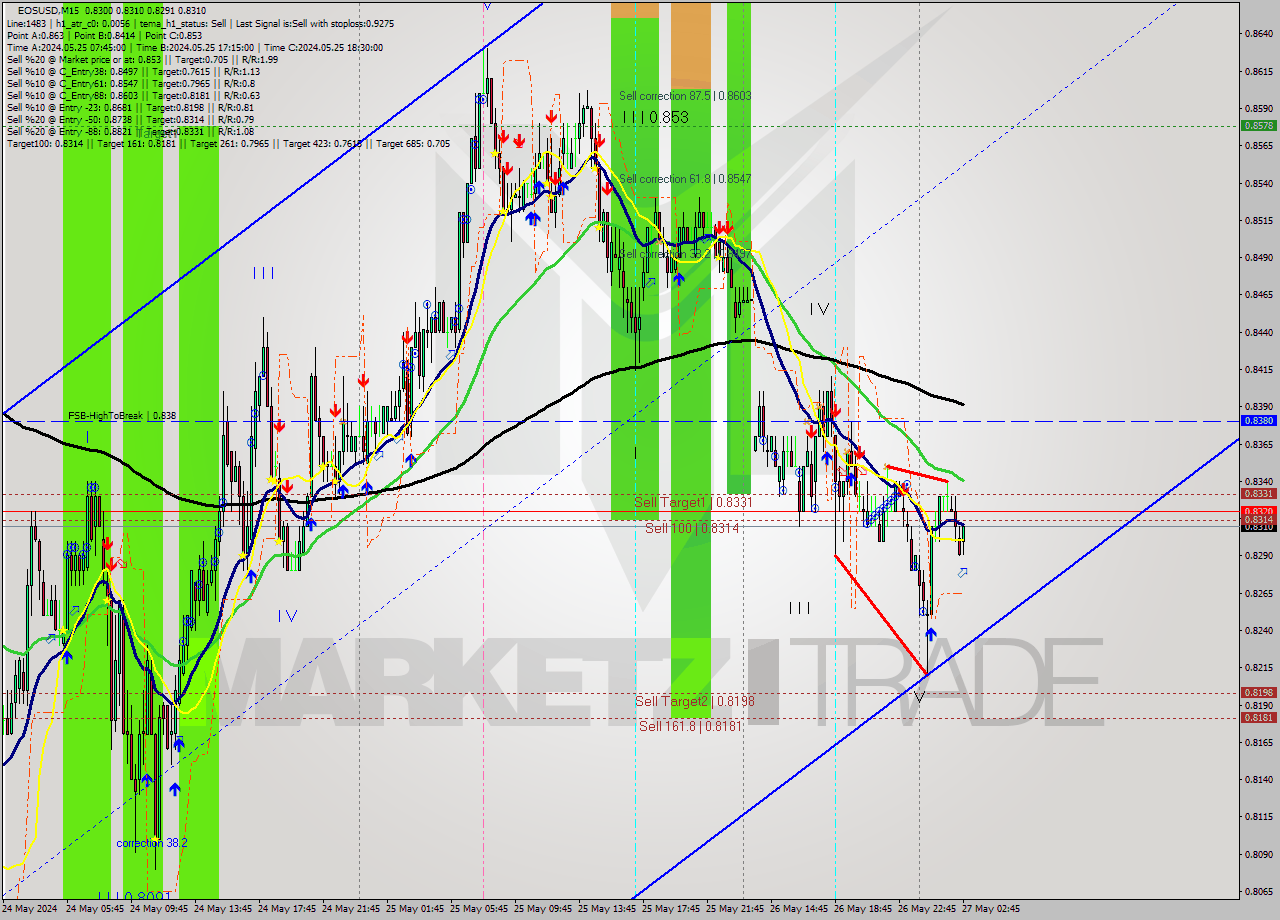Click the '24 May 13:45' time label
1280x920 pixels.
tap(223, 909)
